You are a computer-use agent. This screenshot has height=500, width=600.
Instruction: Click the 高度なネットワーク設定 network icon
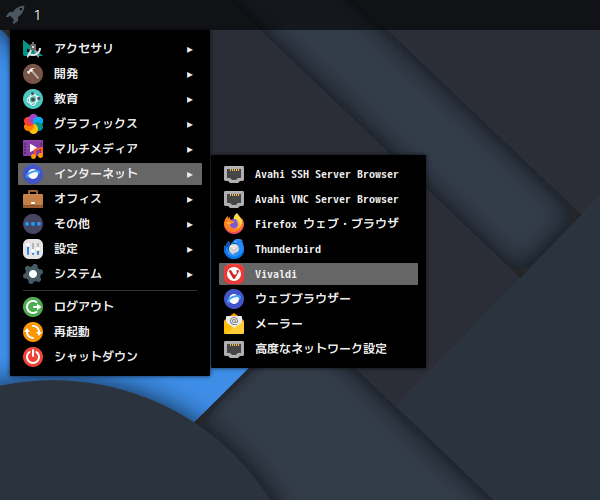(234, 349)
